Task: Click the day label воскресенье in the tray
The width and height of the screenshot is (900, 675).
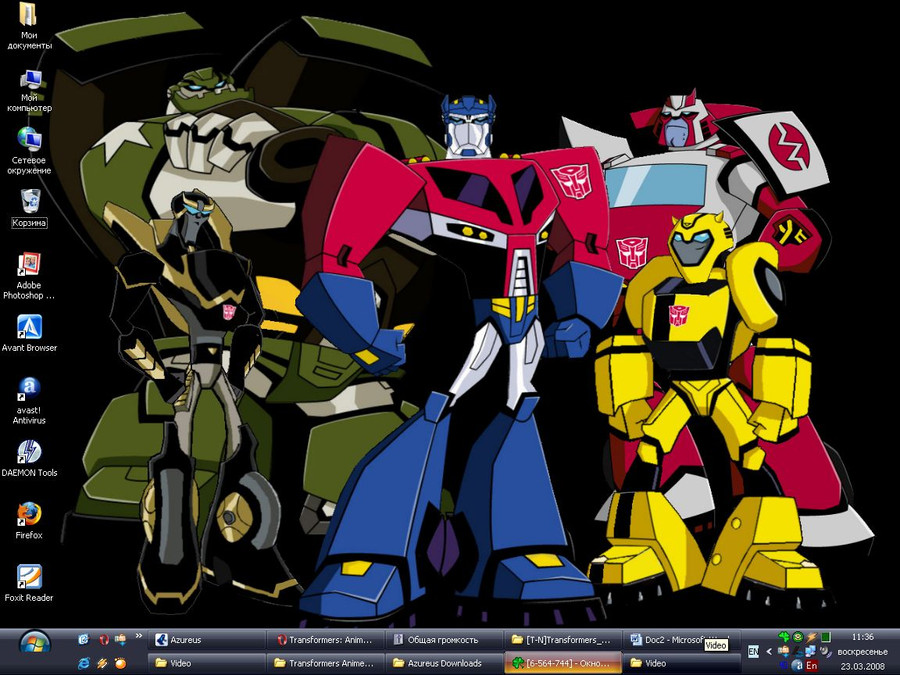Action: point(863,652)
